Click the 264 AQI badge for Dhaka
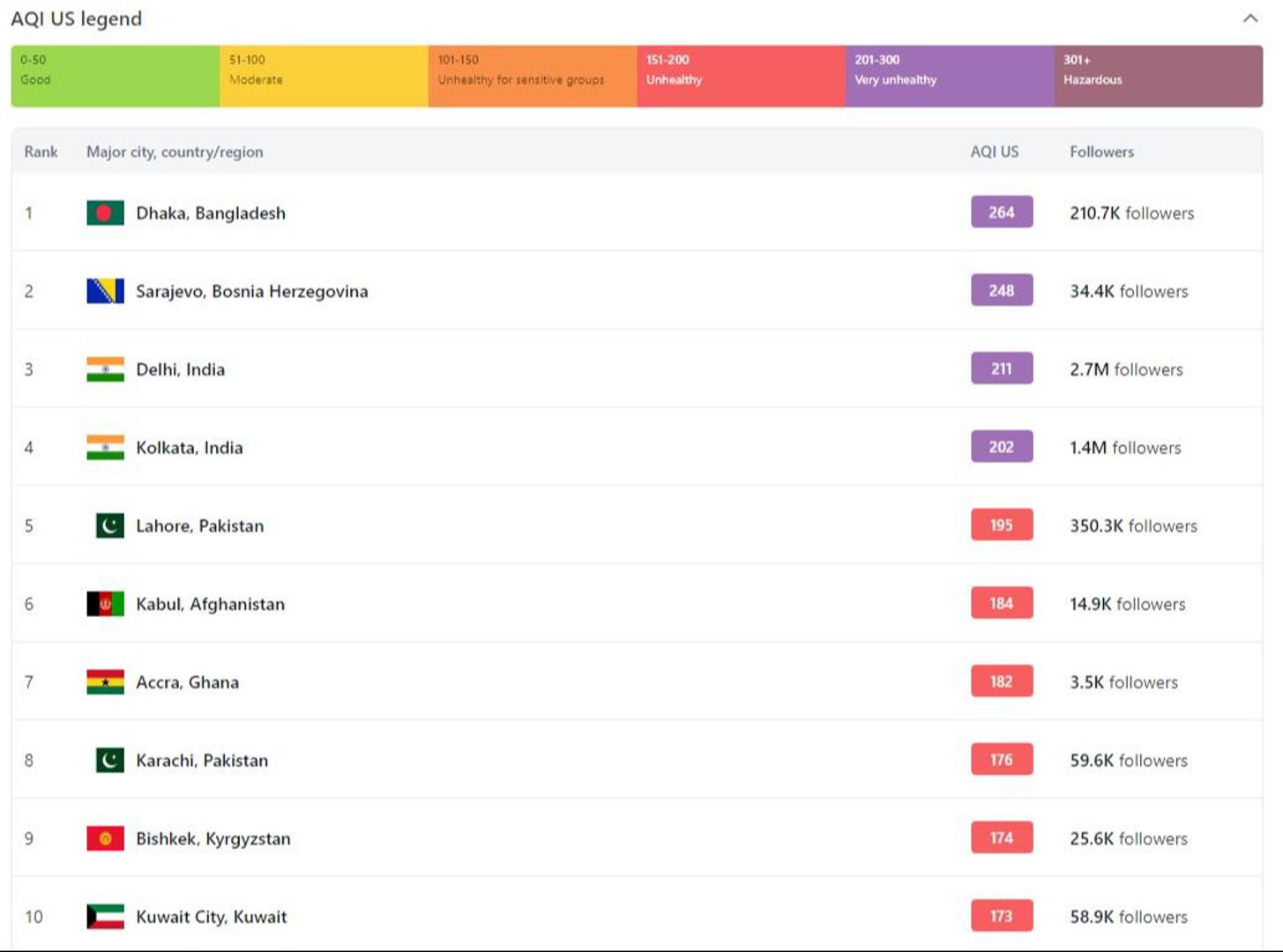This screenshot has height=952, width=1283. click(x=1001, y=212)
